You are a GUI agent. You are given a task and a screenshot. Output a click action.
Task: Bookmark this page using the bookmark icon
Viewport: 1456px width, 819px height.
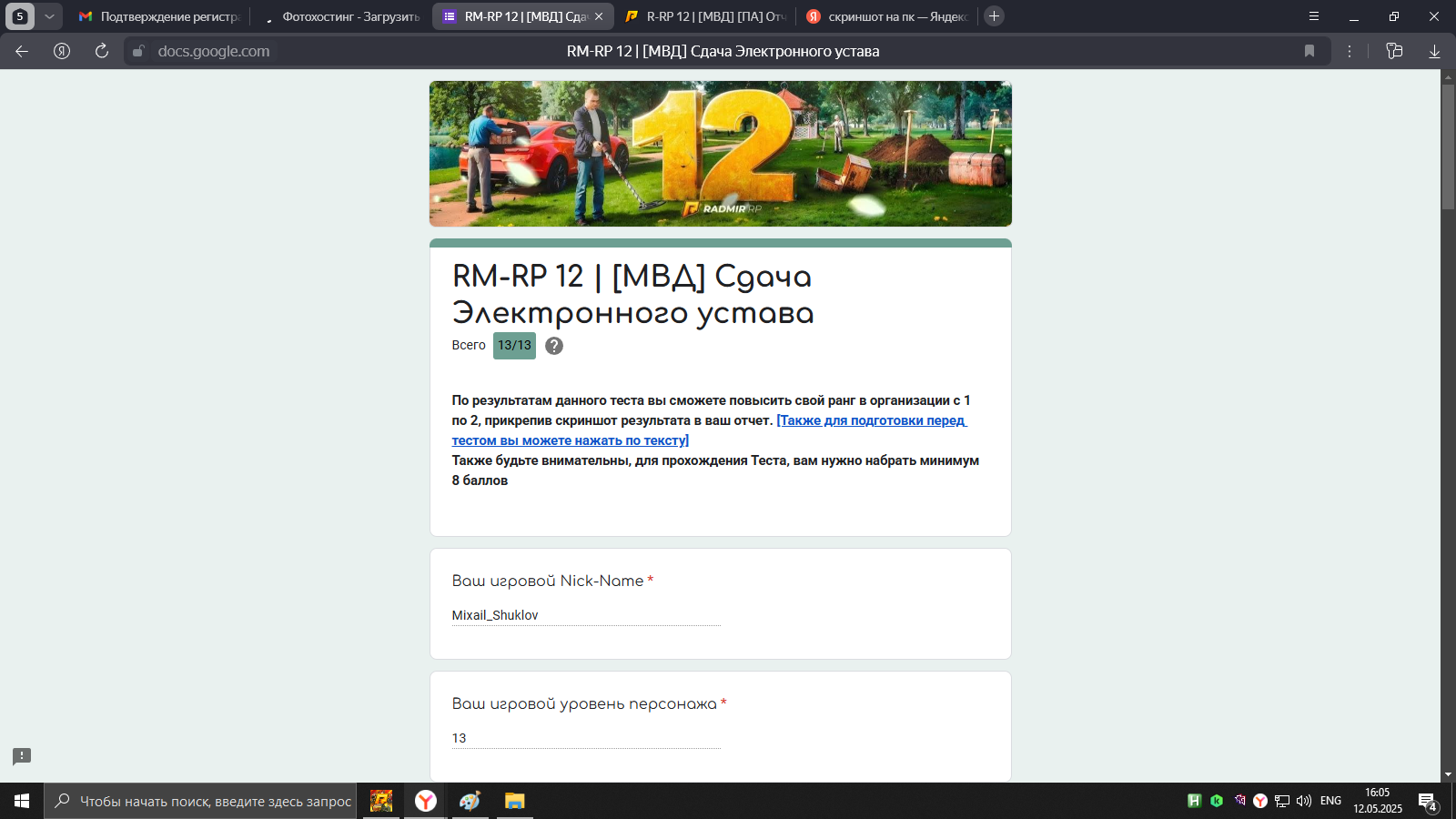(x=1309, y=51)
